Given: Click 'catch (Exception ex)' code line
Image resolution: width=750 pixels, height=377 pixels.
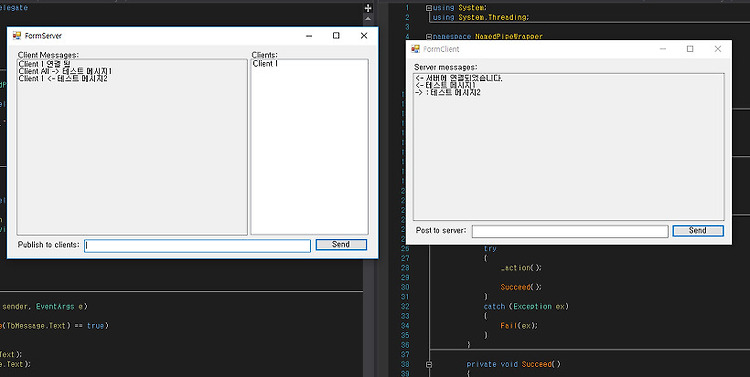Looking at the screenshot, I should coord(526,306).
